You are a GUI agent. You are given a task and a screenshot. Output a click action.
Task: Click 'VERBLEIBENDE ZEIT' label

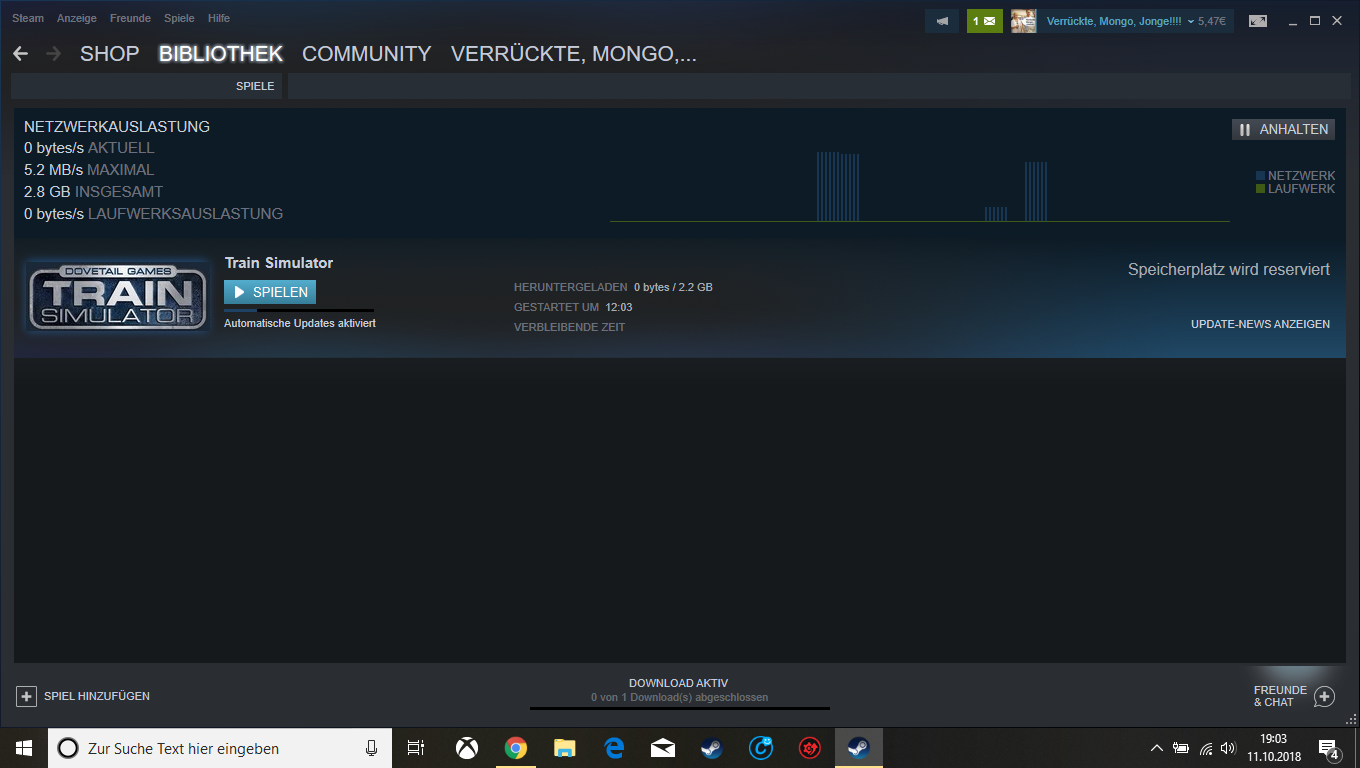pos(569,327)
